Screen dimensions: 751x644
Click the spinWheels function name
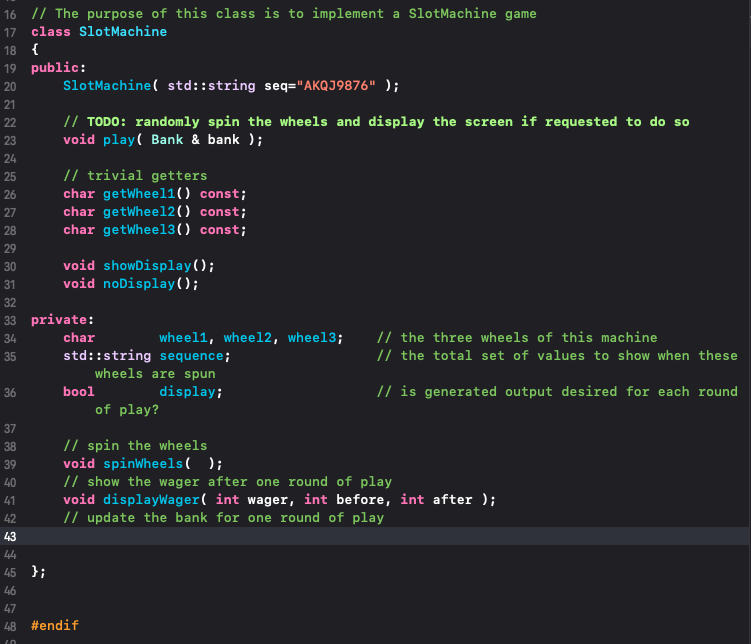point(143,463)
